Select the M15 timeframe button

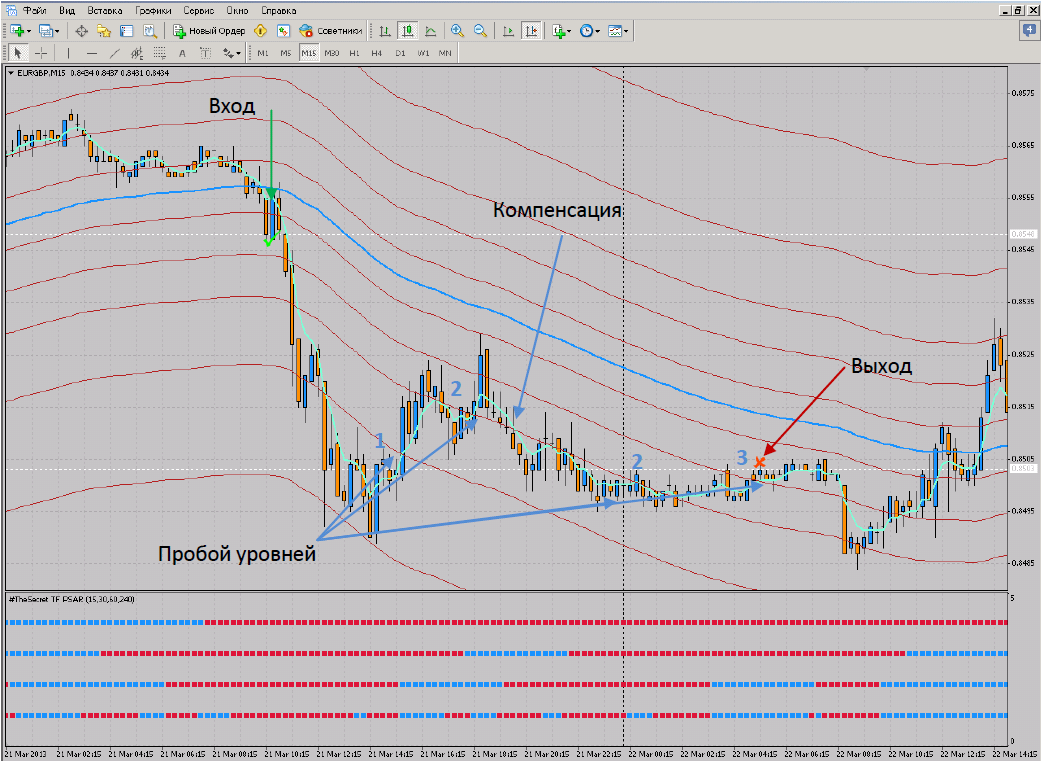tap(309, 53)
